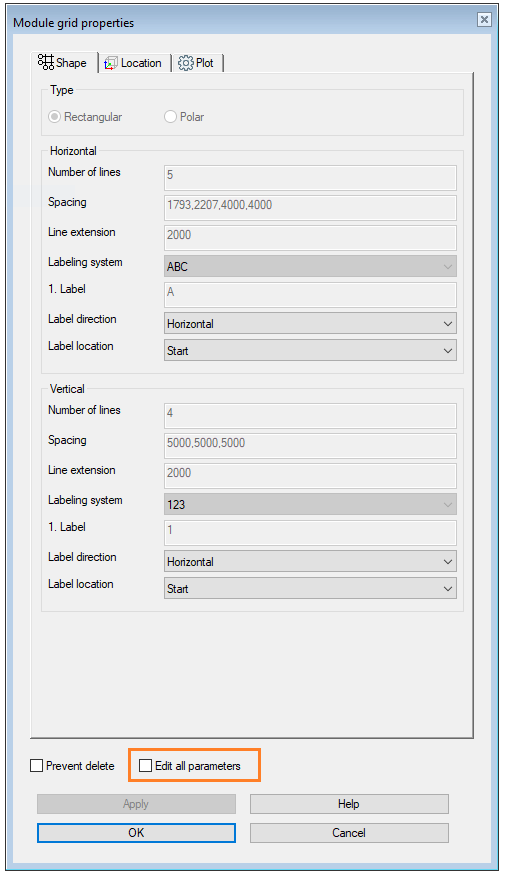The width and height of the screenshot is (508, 879).
Task: Open Vertical Labeling system 123 dropdown
Action: coord(310,504)
